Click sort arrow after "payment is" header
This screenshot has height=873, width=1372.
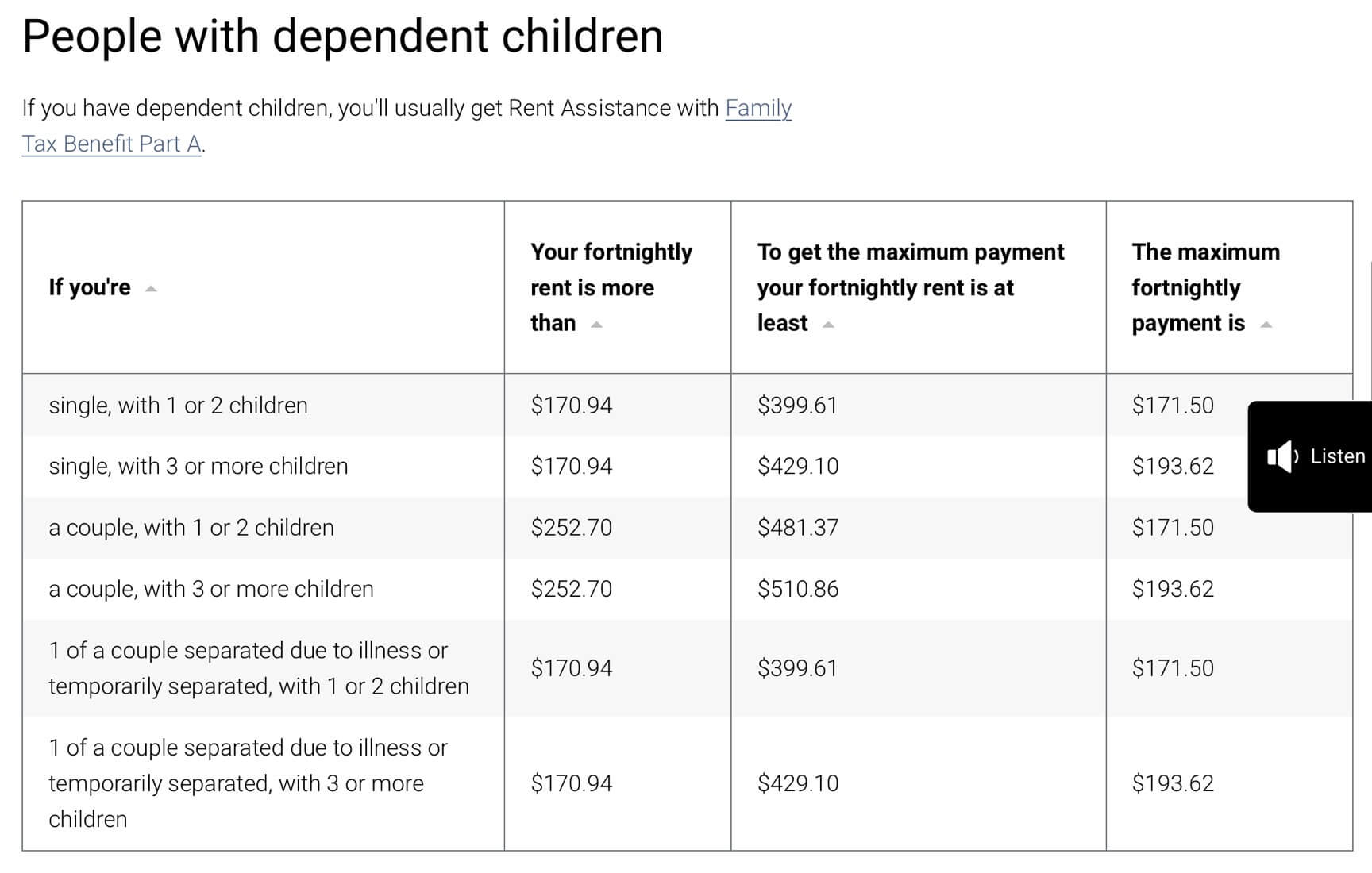(1266, 325)
